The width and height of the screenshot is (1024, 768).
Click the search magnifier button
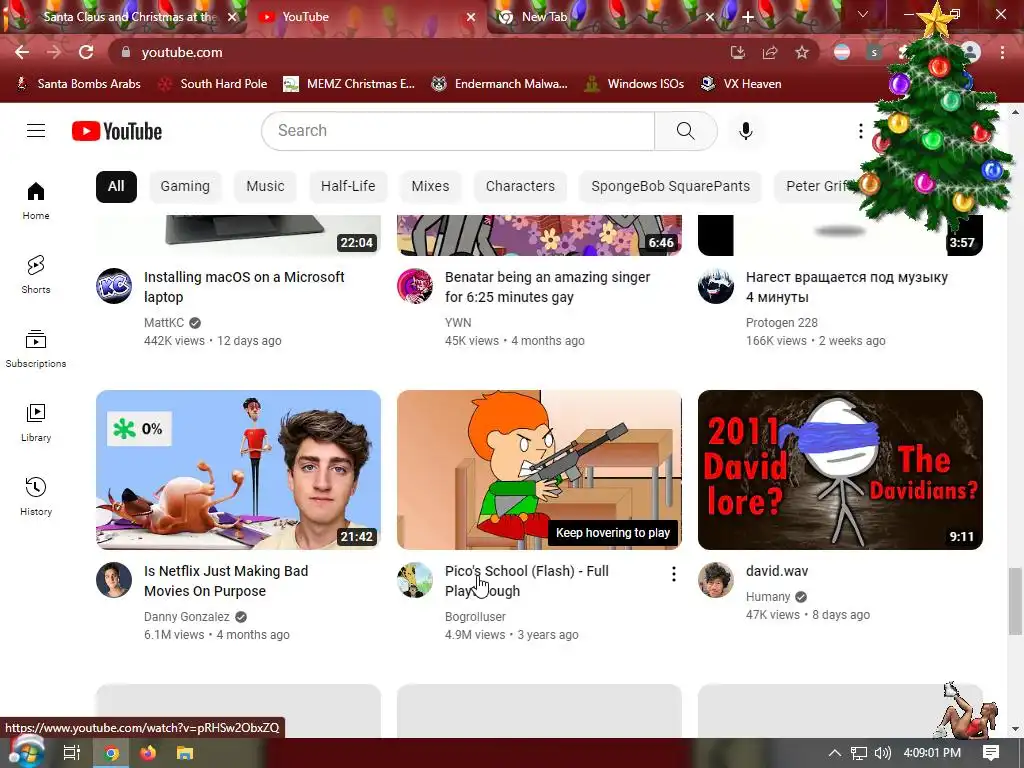[686, 131]
